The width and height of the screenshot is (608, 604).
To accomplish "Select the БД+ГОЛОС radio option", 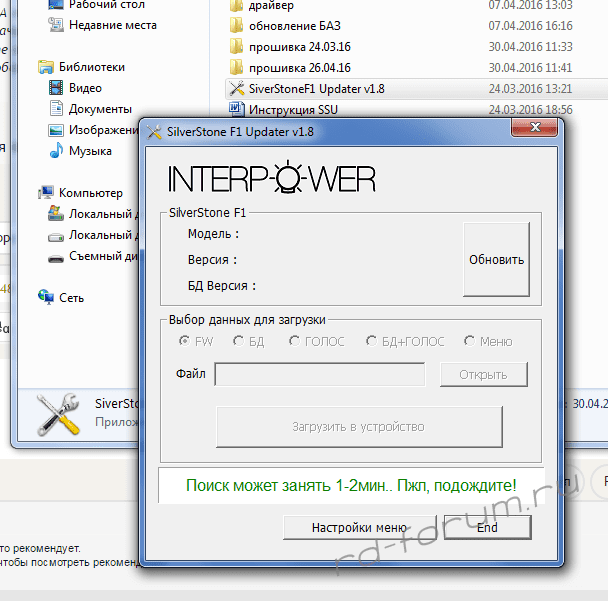I will [x=372, y=342].
